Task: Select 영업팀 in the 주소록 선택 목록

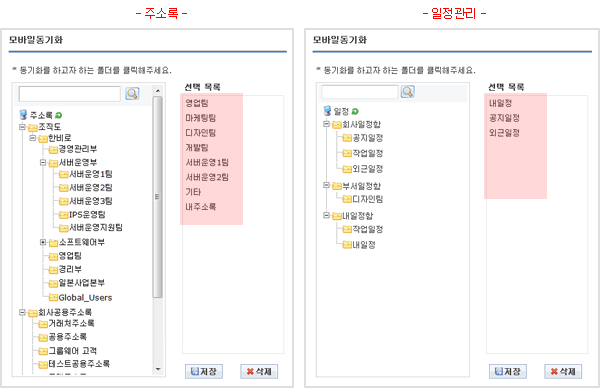Action: coord(197,103)
